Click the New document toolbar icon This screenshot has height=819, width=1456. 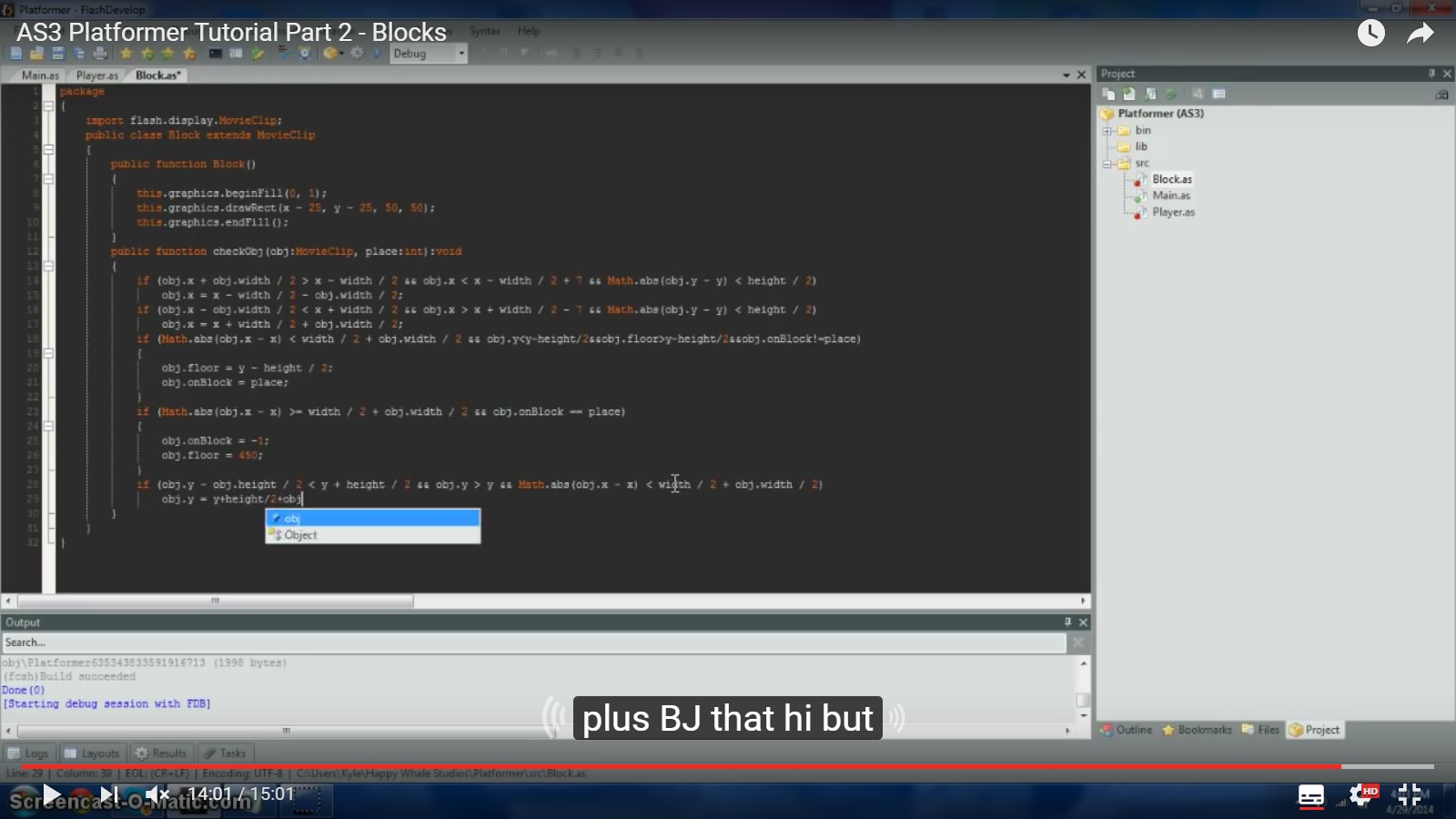click(x=15, y=54)
